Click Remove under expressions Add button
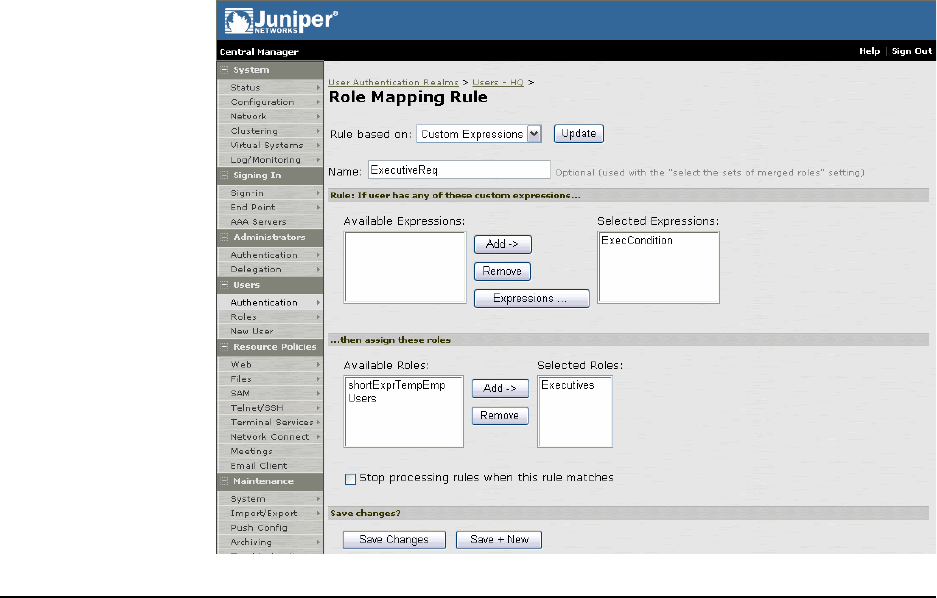This screenshot has width=937, height=598. (x=503, y=272)
